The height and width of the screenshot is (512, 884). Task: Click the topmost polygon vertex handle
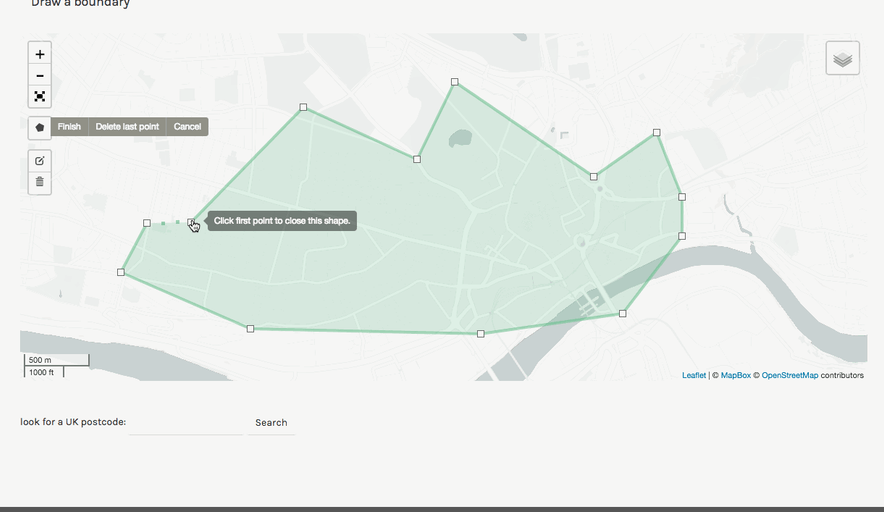click(x=455, y=82)
